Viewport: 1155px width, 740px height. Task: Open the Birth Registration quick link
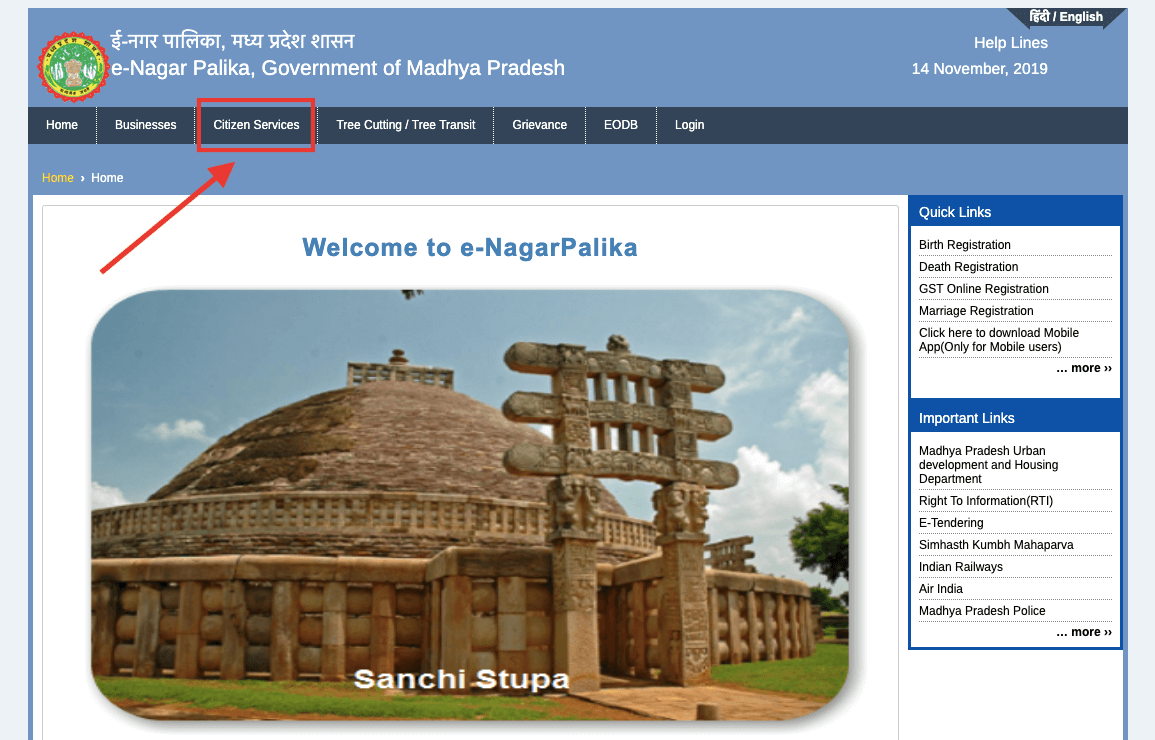coord(964,245)
